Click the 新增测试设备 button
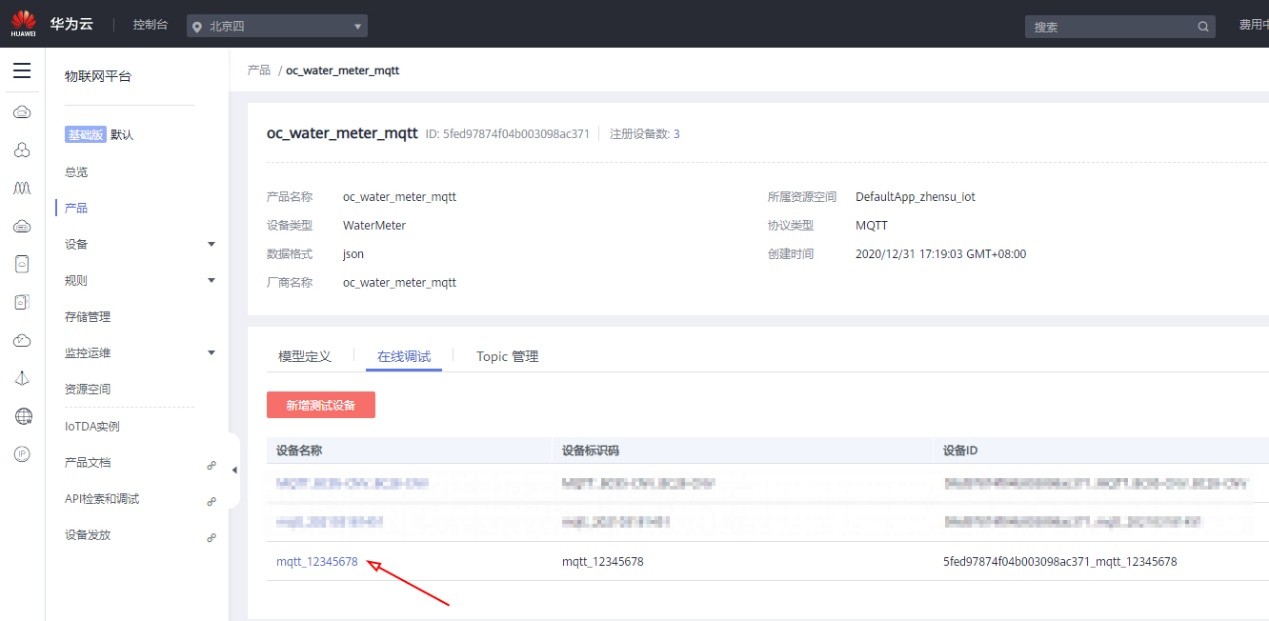 (x=321, y=405)
